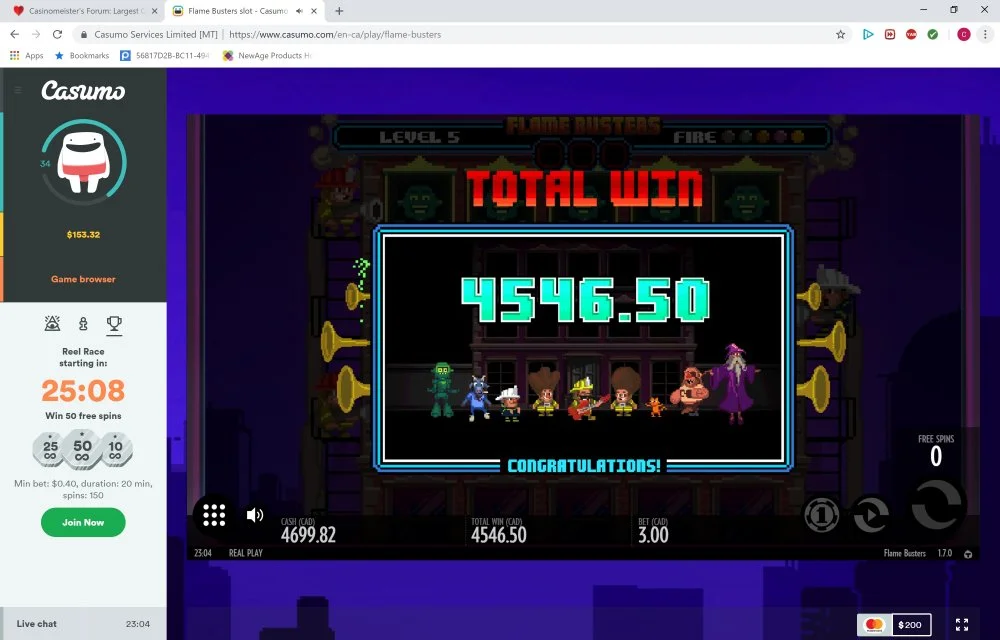Spin the reels with the big spin button
Screen dimensions: 1000x640
coord(937,504)
